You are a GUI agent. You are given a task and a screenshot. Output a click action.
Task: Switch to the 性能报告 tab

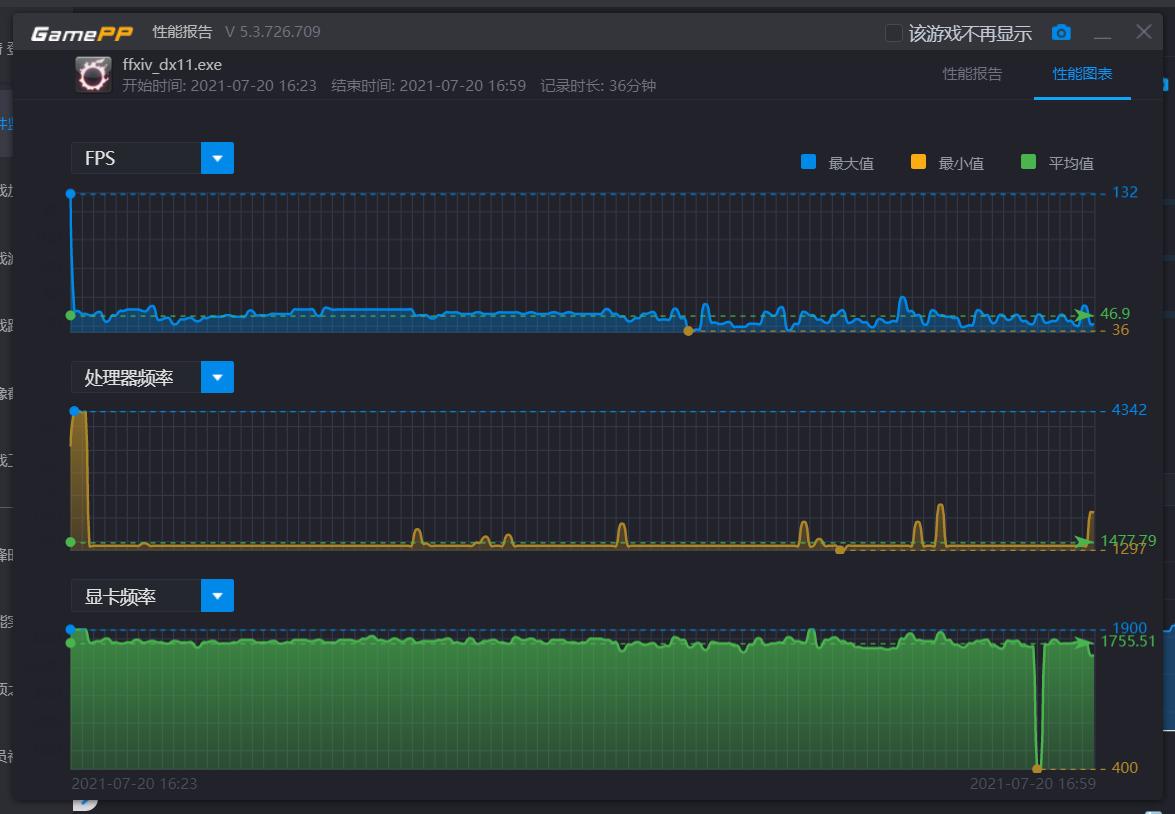[972, 74]
